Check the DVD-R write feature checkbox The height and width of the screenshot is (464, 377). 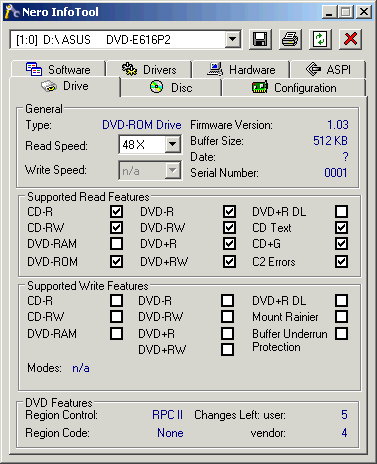(x=227, y=301)
